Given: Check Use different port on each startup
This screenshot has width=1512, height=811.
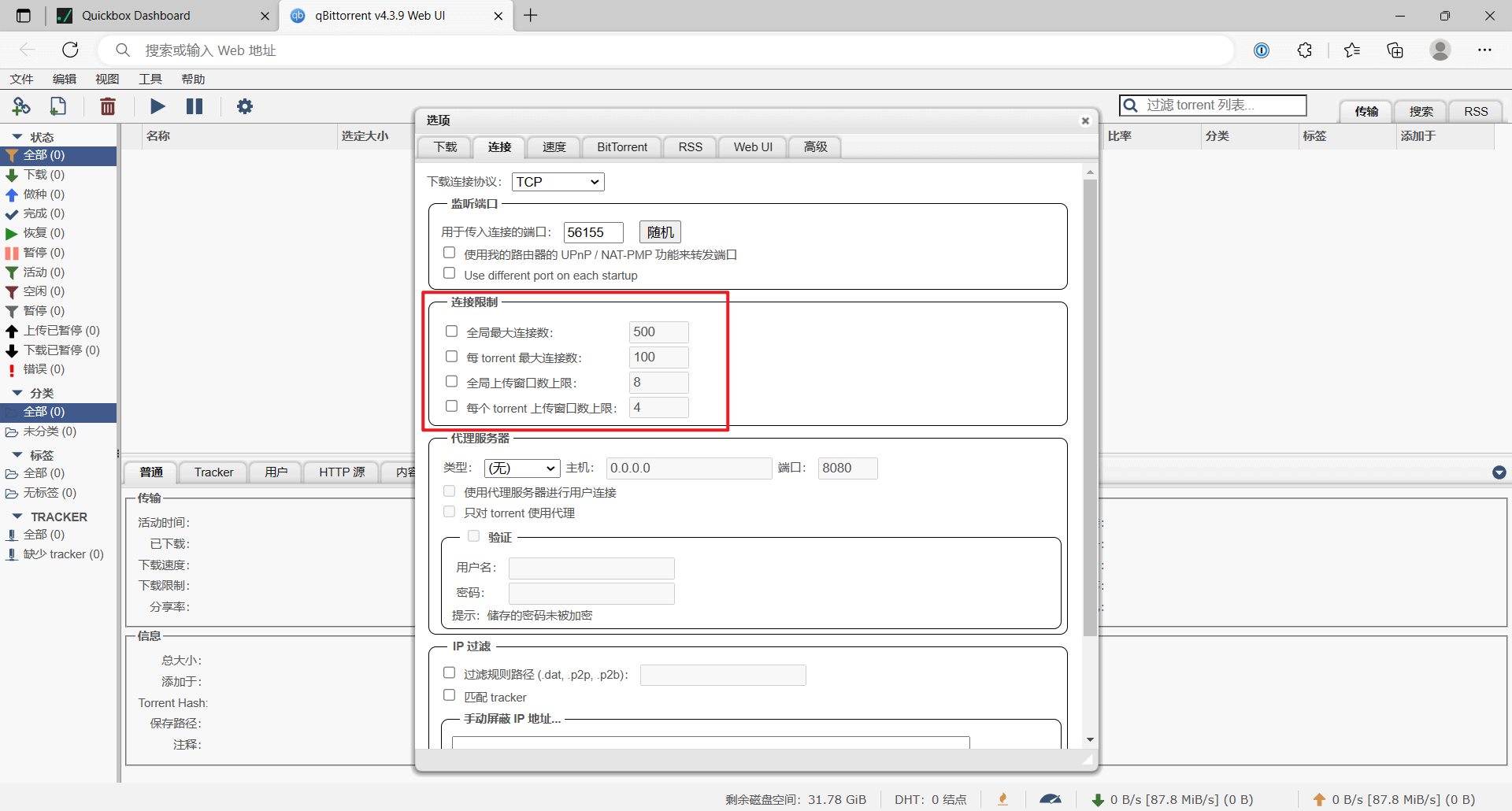Looking at the screenshot, I should [450, 273].
